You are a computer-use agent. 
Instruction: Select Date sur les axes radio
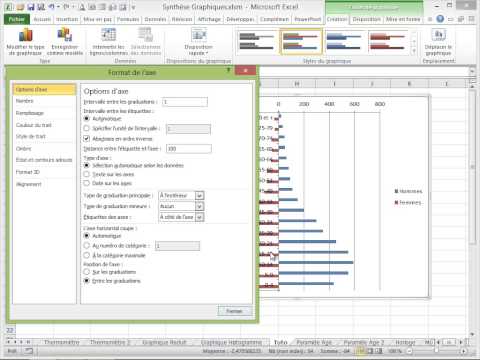click(87, 183)
